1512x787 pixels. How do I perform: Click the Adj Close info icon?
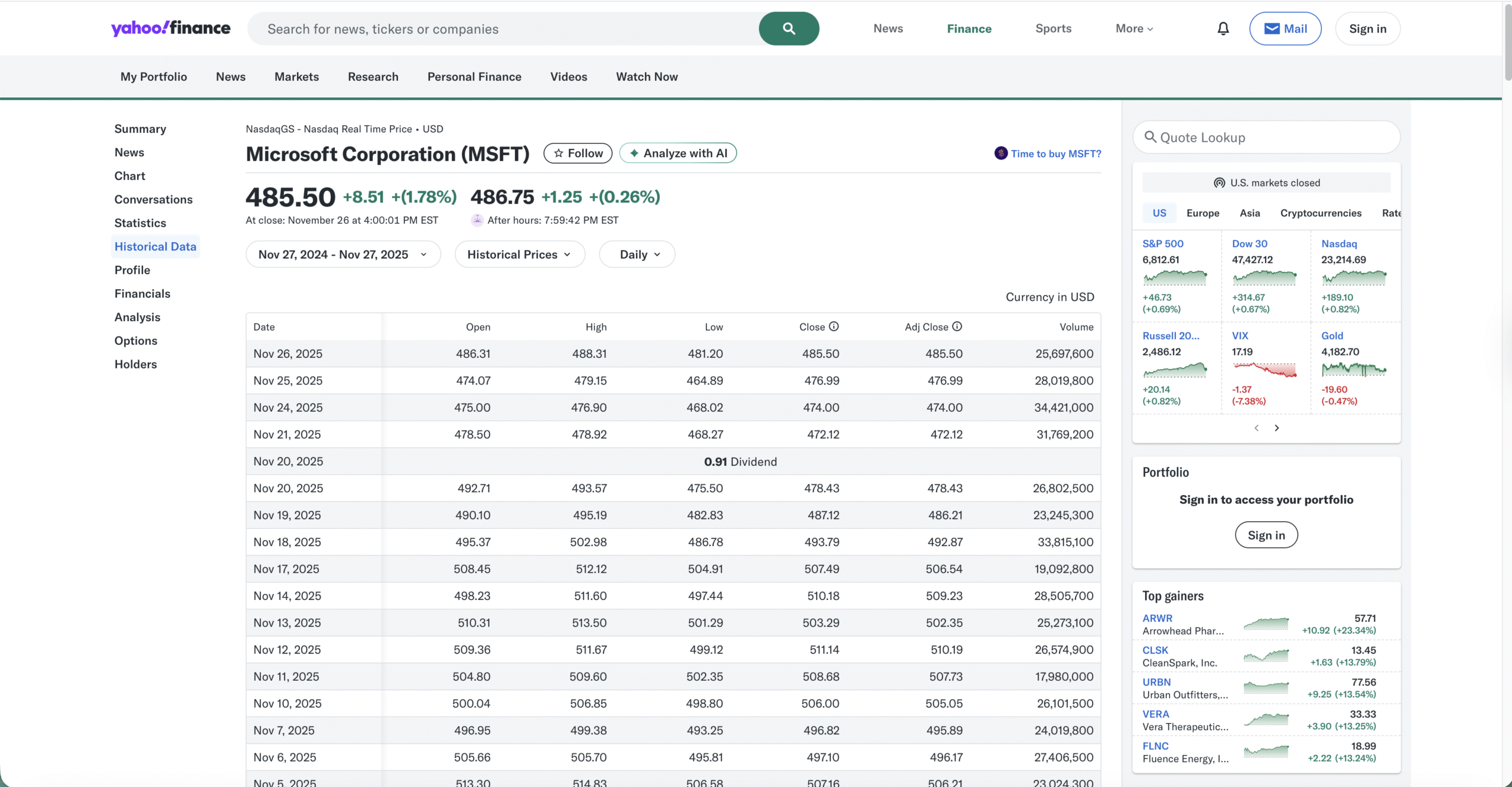[957, 326]
